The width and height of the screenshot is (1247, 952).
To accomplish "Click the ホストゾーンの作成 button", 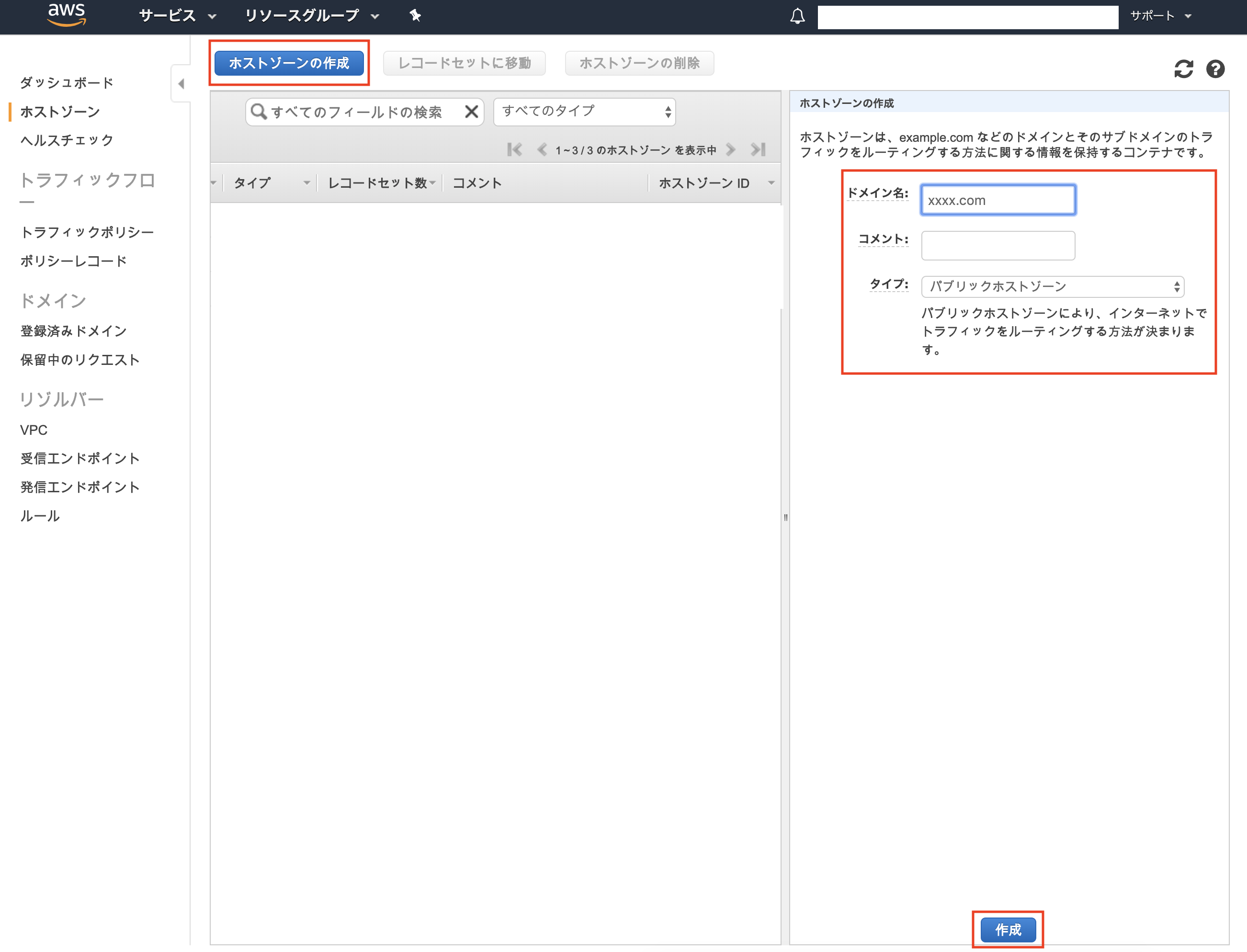I will tap(290, 63).
